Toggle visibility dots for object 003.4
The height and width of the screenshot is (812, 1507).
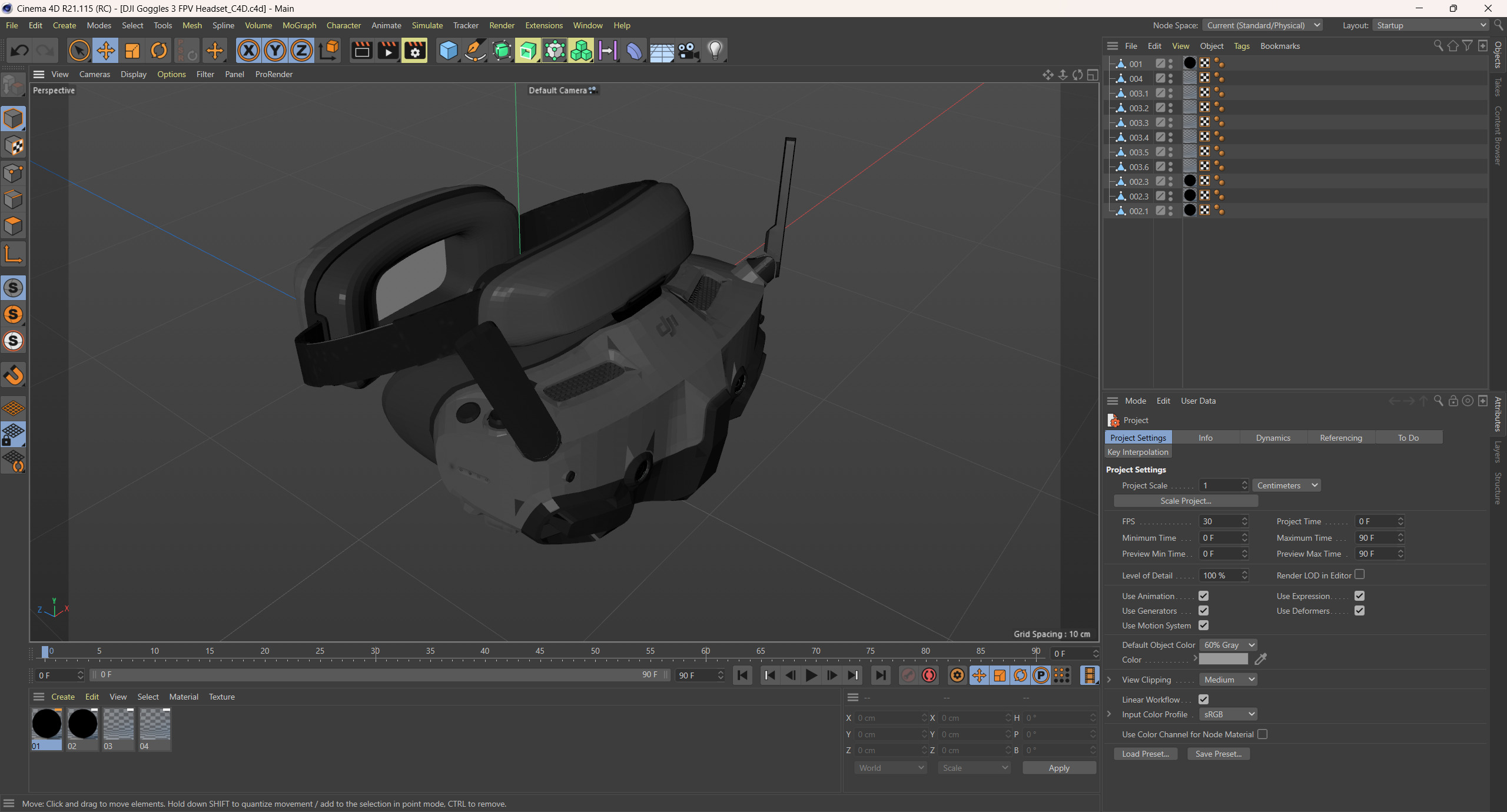[1170, 137]
